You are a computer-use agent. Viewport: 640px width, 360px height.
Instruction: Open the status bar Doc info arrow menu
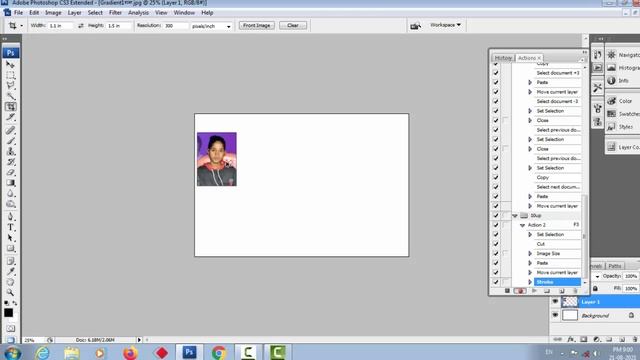(139, 340)
